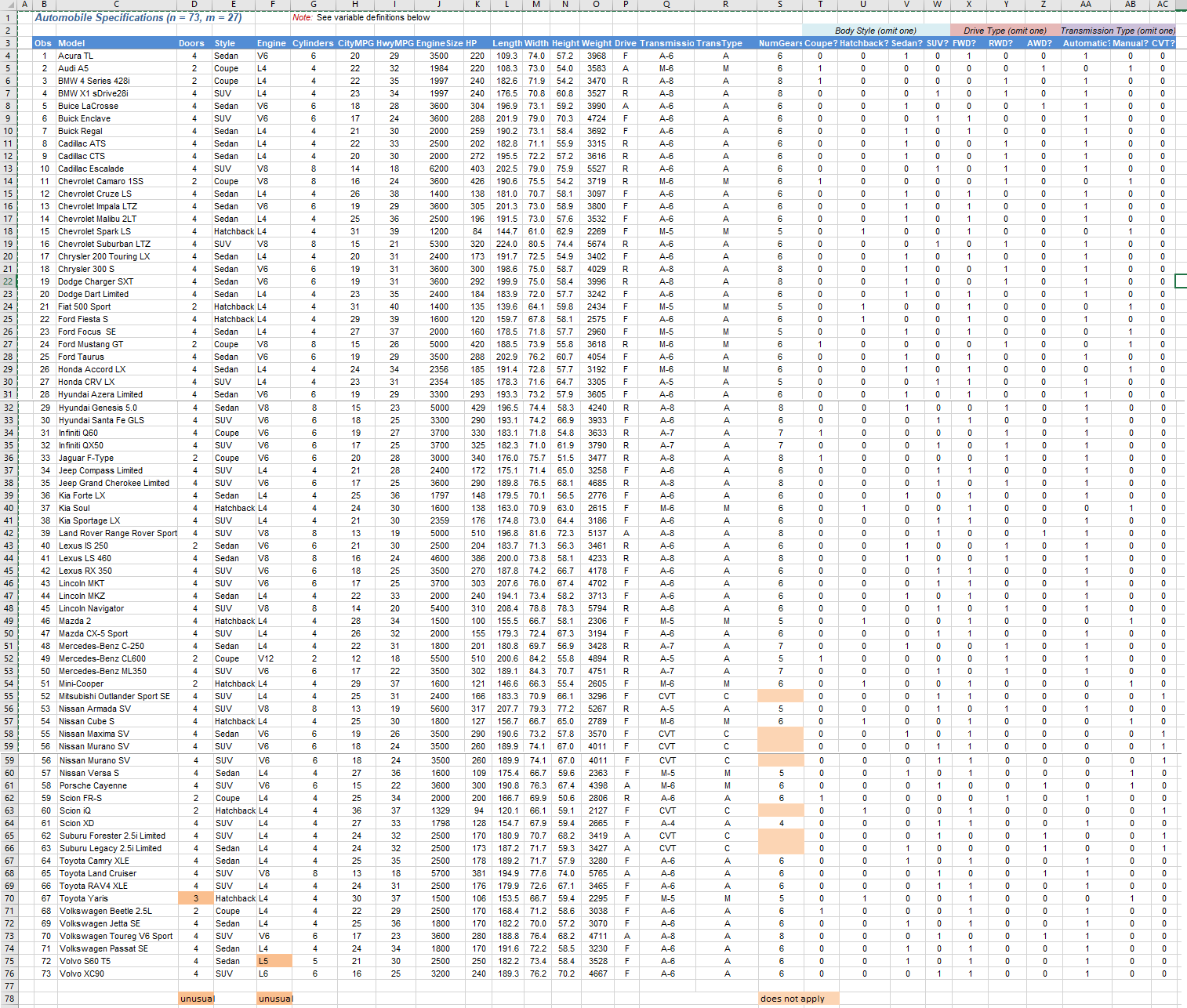The height and width of the screenshot is (1008, 1187).
Task: Select the 'Dodge Charger SXT' model cell
Action: pyautogui.click(x=117, y=281)
